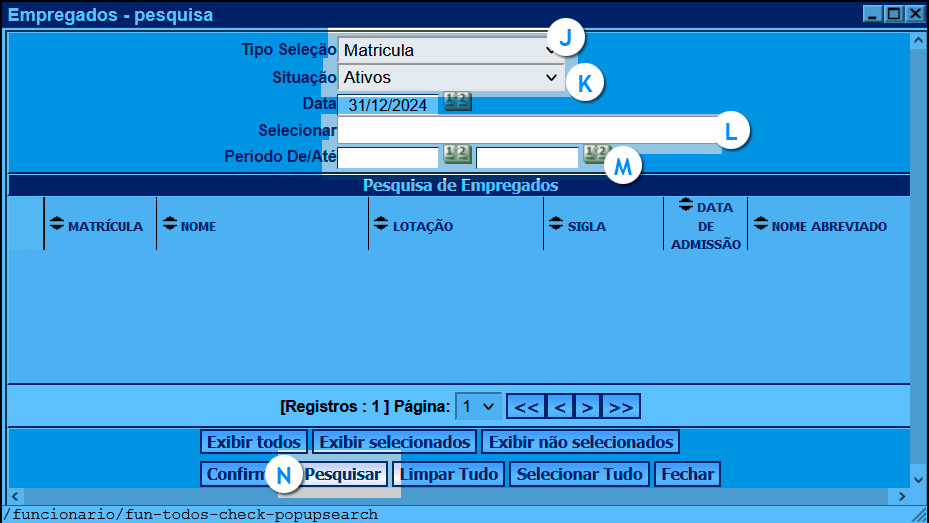The width and height of the screenshot is (929, 523).
Task: Click the horizontal scrollbar left arrow
Action: coord(15,496)
